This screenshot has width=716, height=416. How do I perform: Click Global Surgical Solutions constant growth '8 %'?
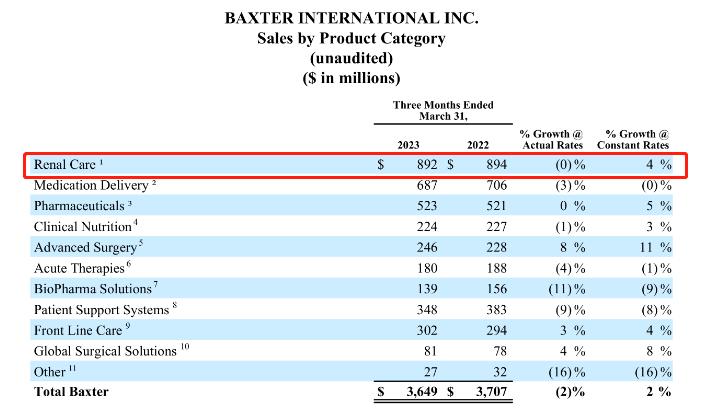coord(659,351)
